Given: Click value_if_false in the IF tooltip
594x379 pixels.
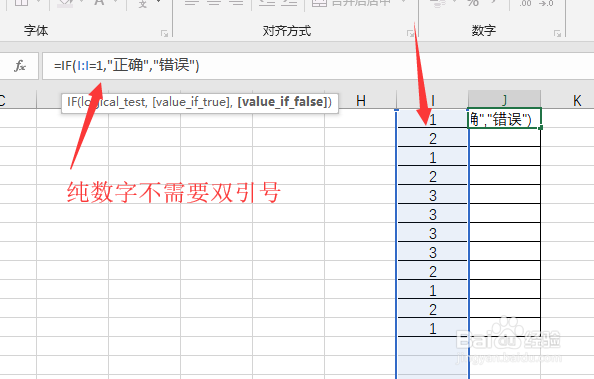Looking at the screenshot, I should [282, 102].
